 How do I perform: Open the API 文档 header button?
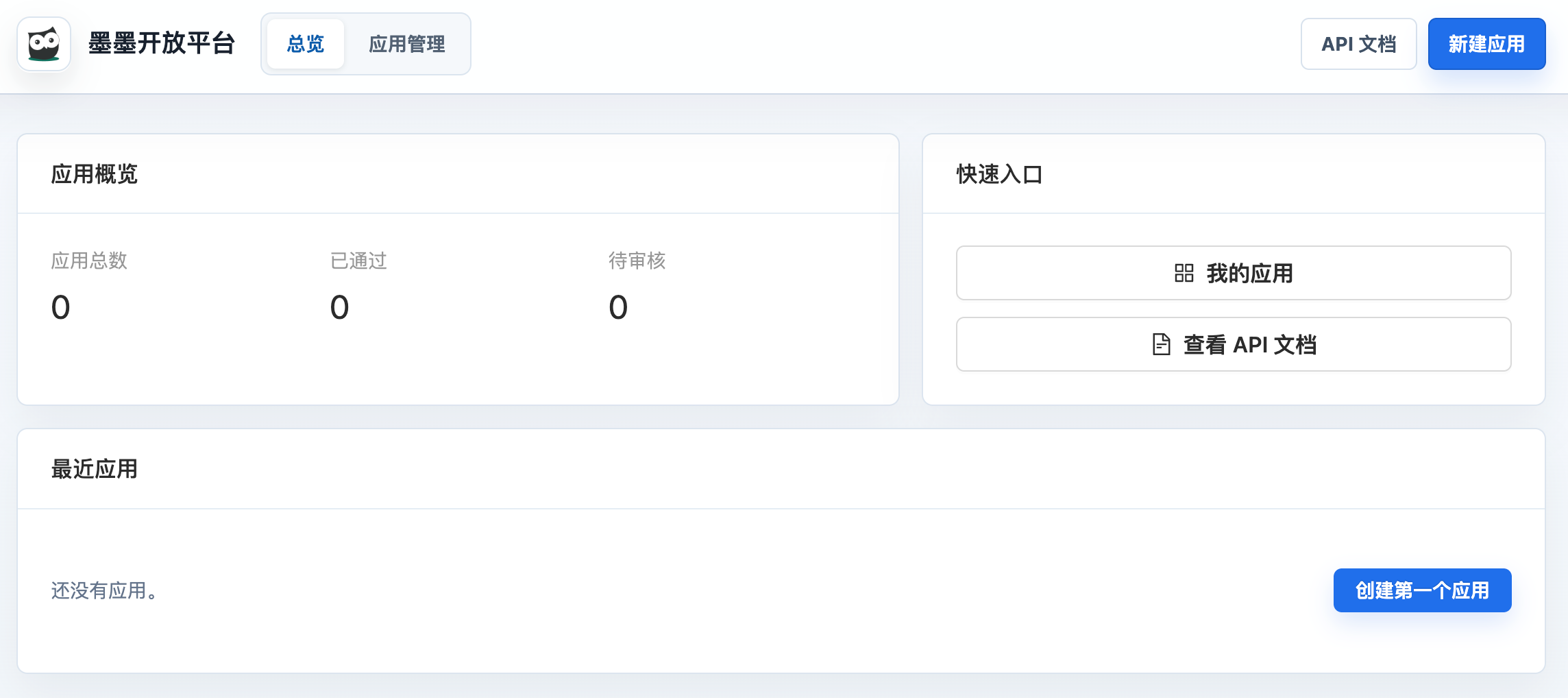(1358, 44)
